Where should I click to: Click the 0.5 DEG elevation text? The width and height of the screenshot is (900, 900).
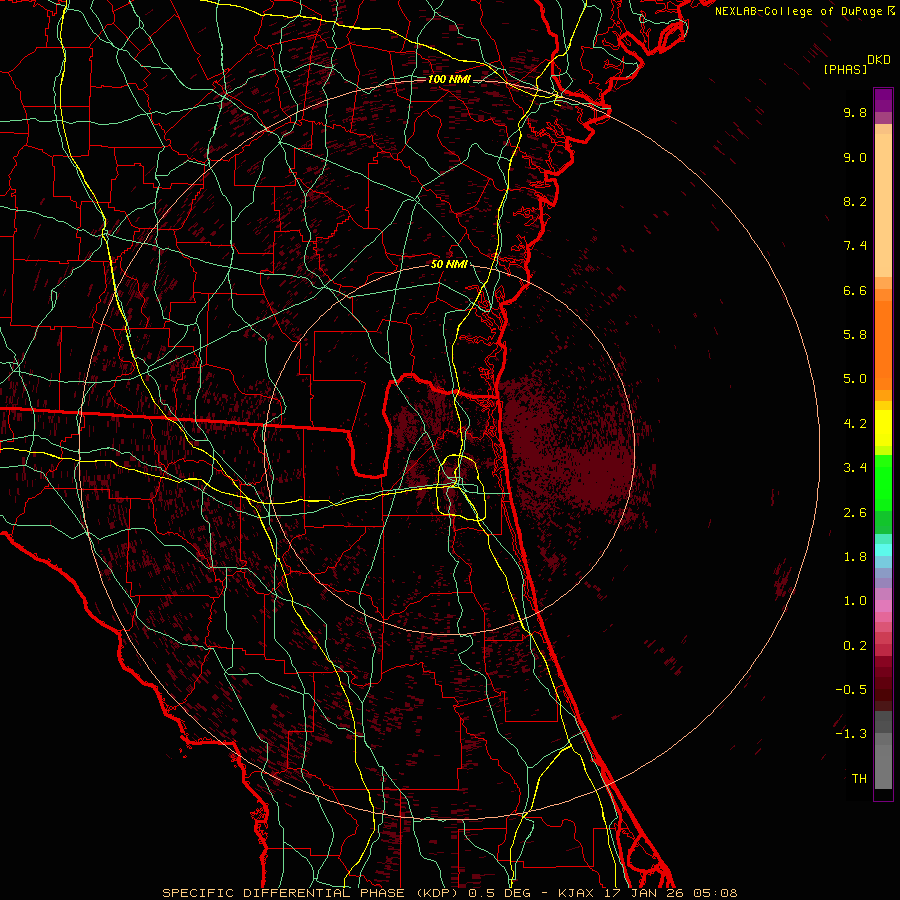(x=501, y=893)
